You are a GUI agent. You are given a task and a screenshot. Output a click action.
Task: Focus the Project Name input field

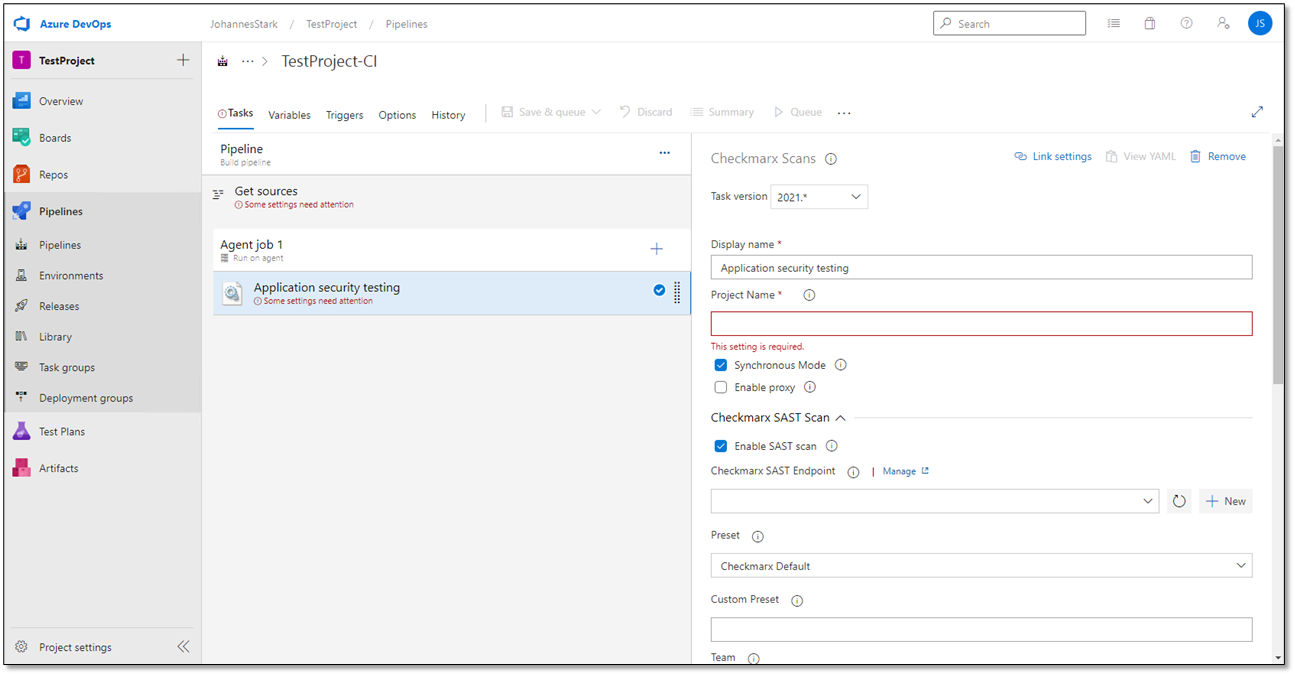coord(981,323)
